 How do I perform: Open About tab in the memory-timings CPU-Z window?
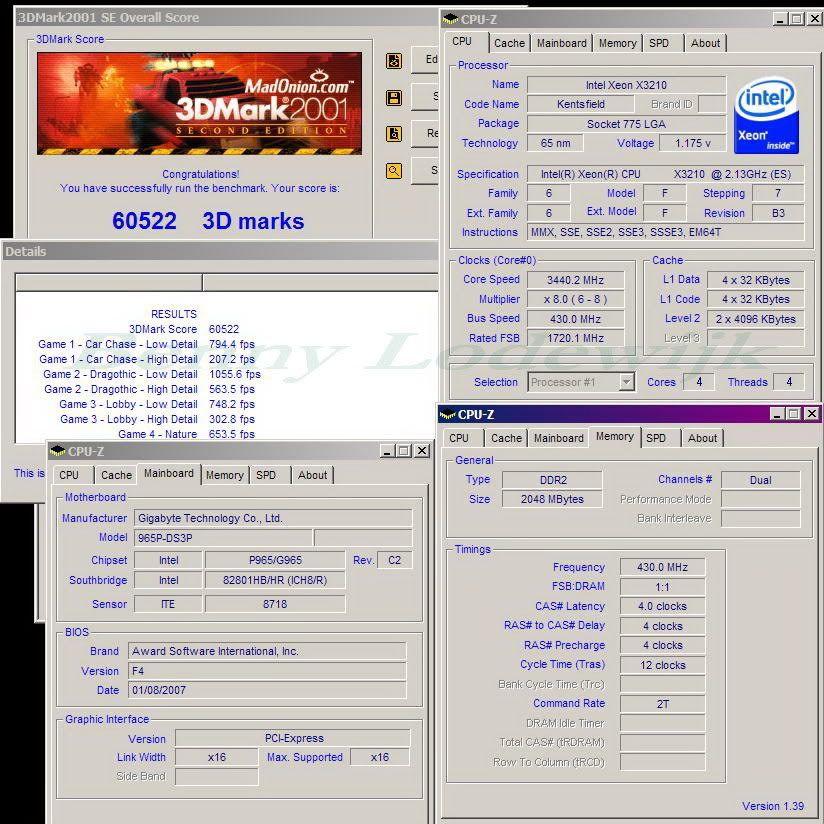(x=702, y=438)
